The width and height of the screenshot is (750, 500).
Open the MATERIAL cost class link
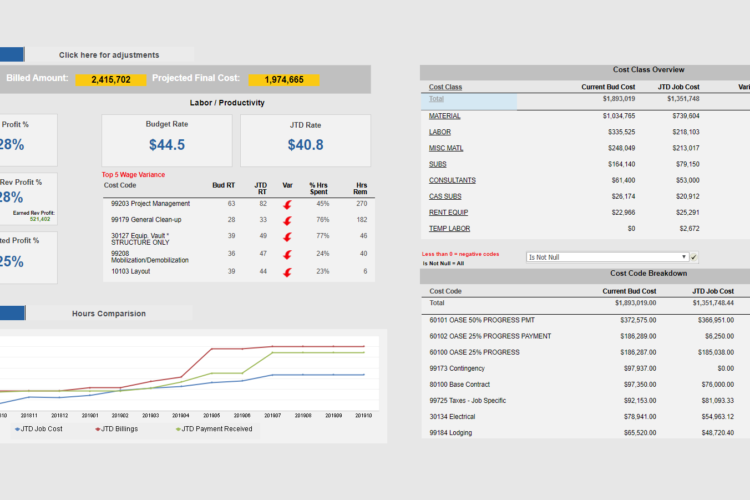pyautogui.click(x=444, y=116)
